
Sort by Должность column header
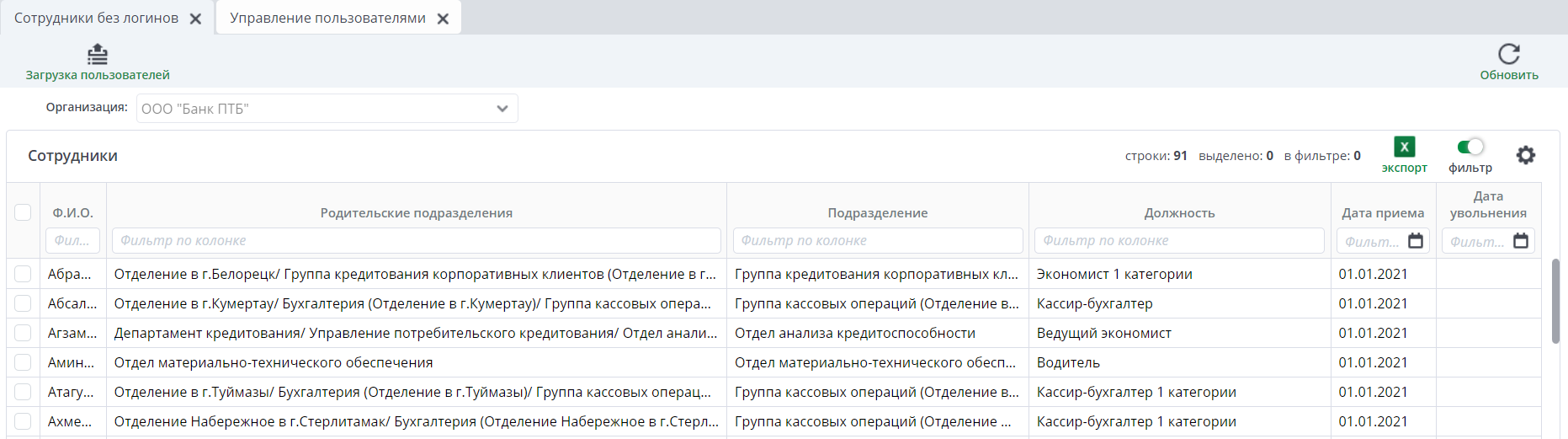(1179, 213)
